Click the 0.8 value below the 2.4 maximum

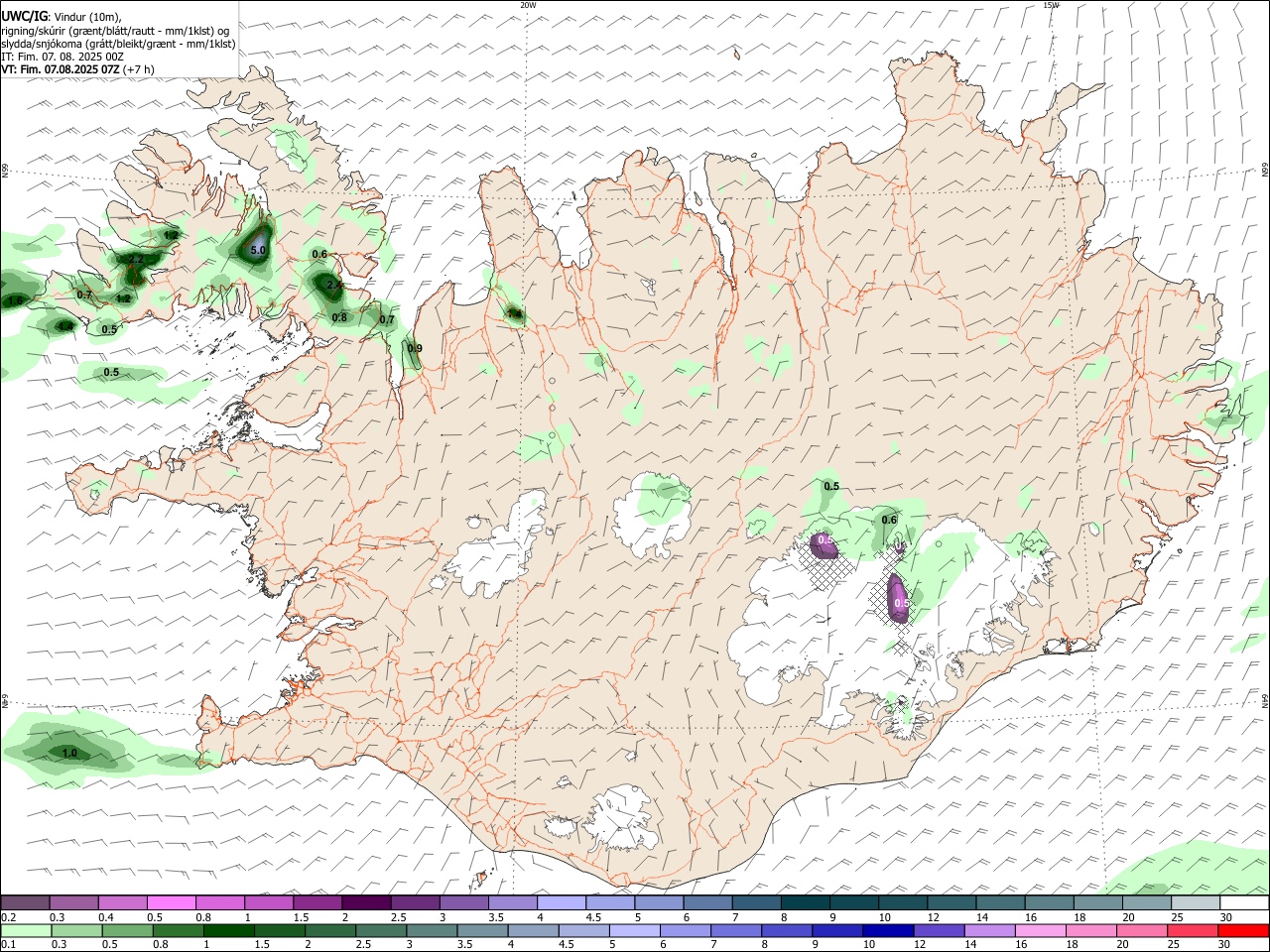[x=339, y=317]
